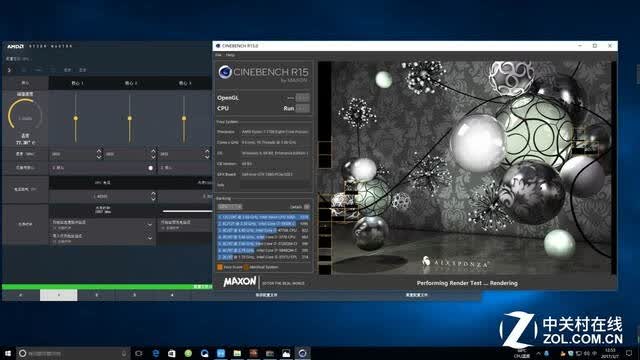Open the Photos app on the taskbar
Image resolution: width=640 pixels, height=360 pixels.
pos(286,353)
